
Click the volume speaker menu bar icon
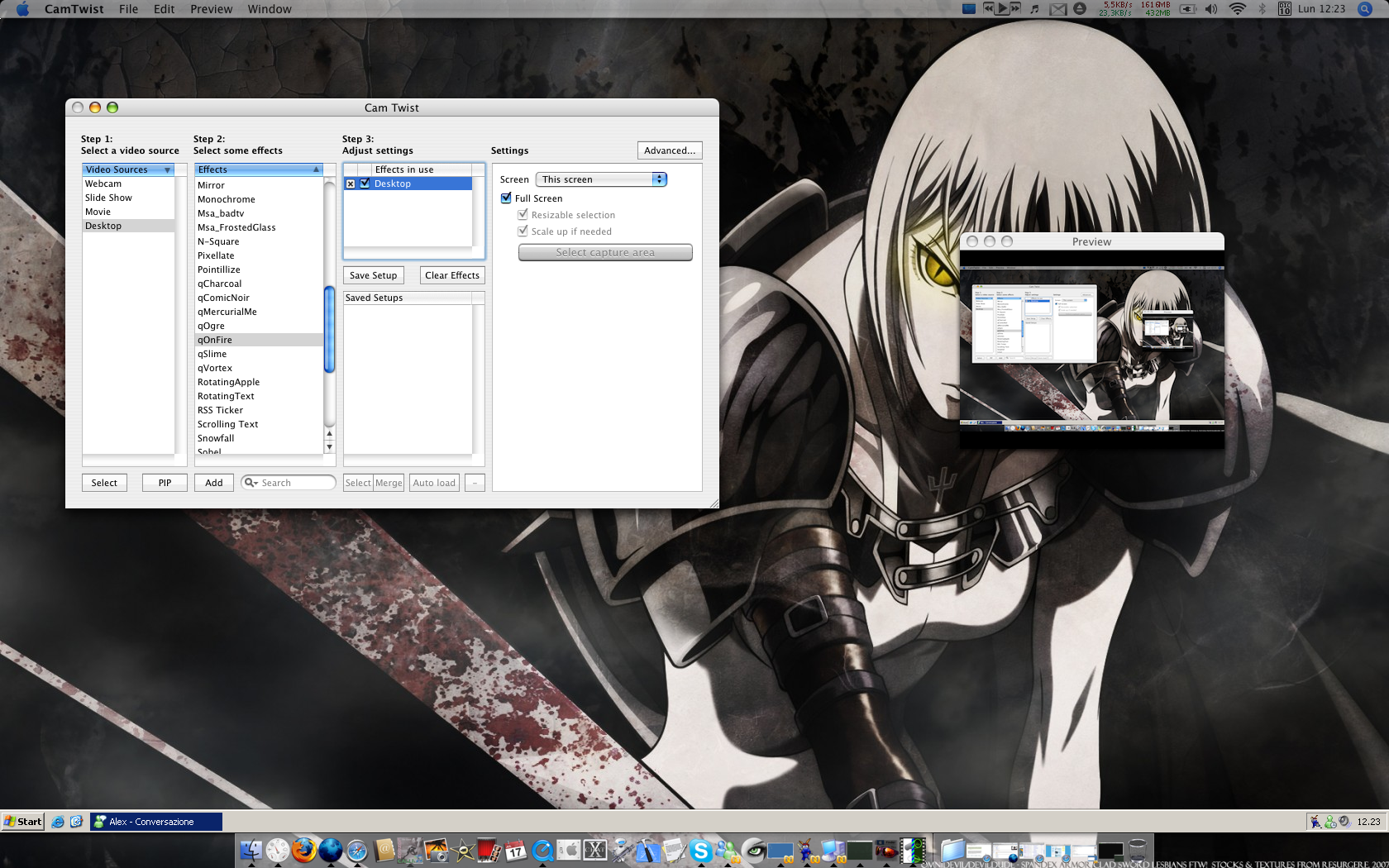coord(1211,9)
